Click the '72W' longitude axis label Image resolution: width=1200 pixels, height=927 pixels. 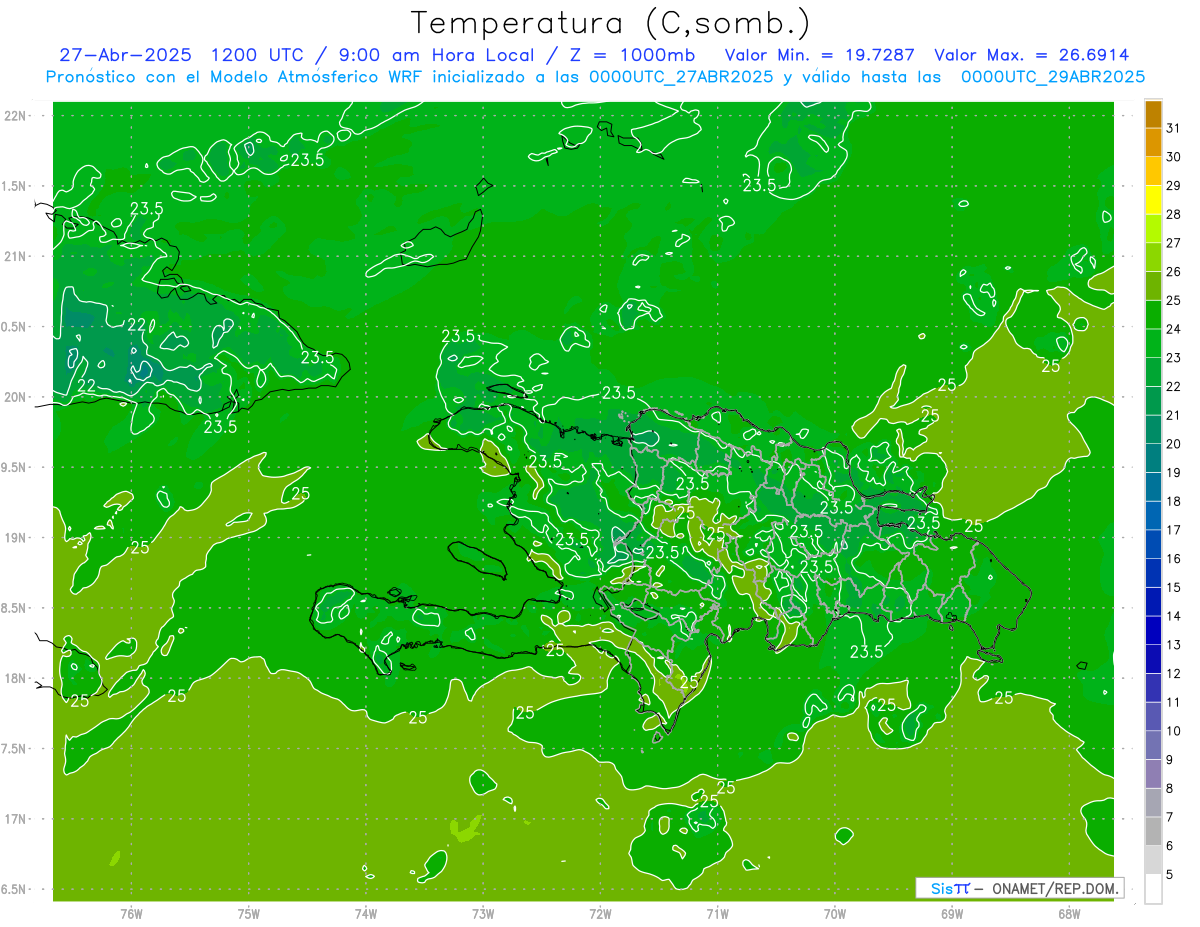(600, 913)
